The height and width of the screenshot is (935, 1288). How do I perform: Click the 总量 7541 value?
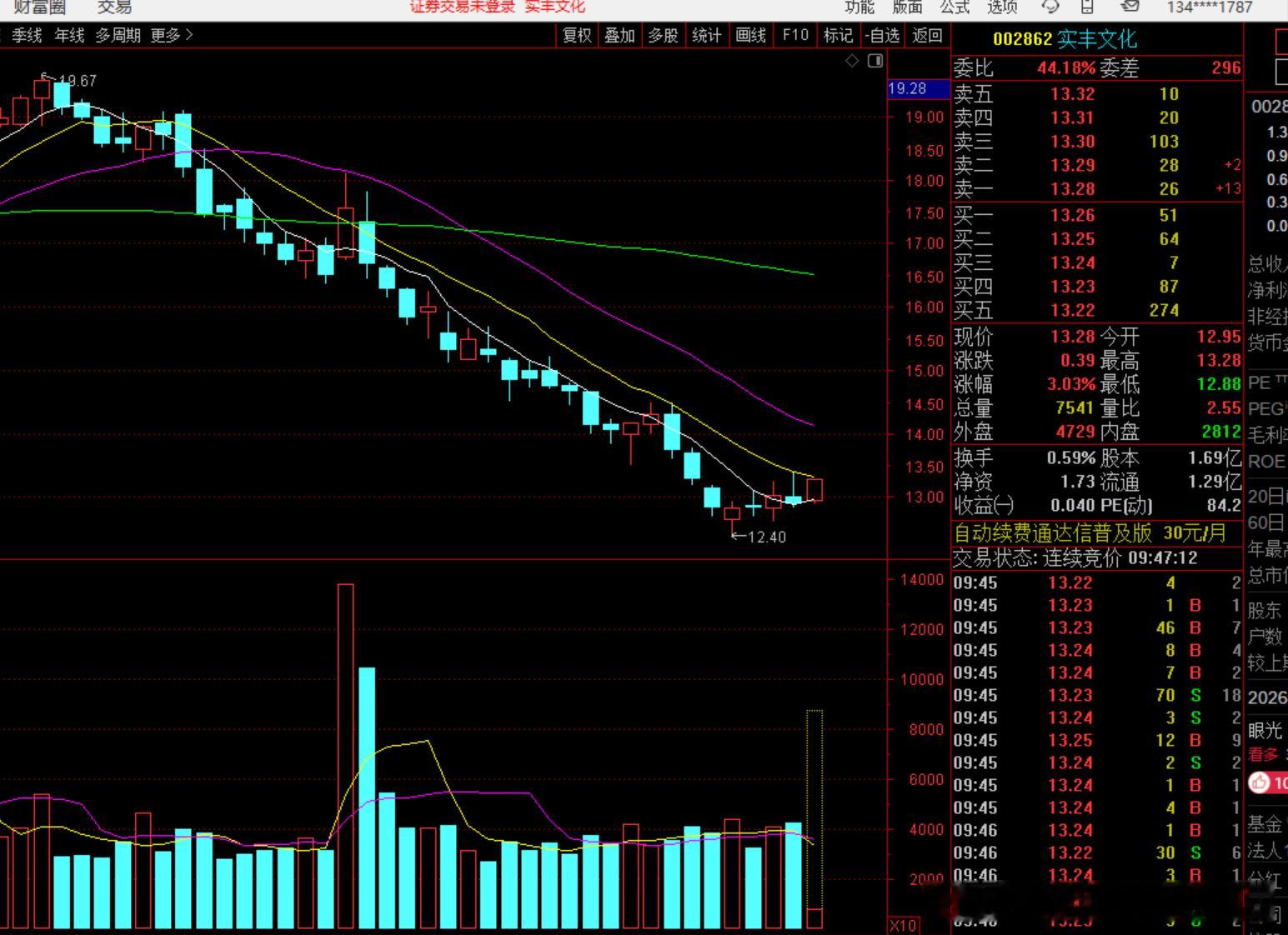1074,407
